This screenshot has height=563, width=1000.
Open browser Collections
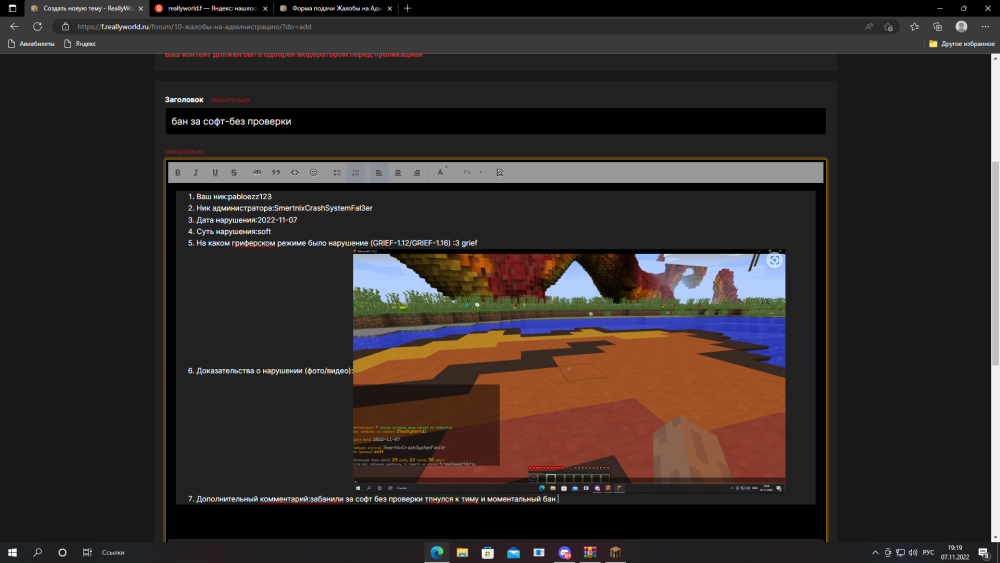coord(938,27)
